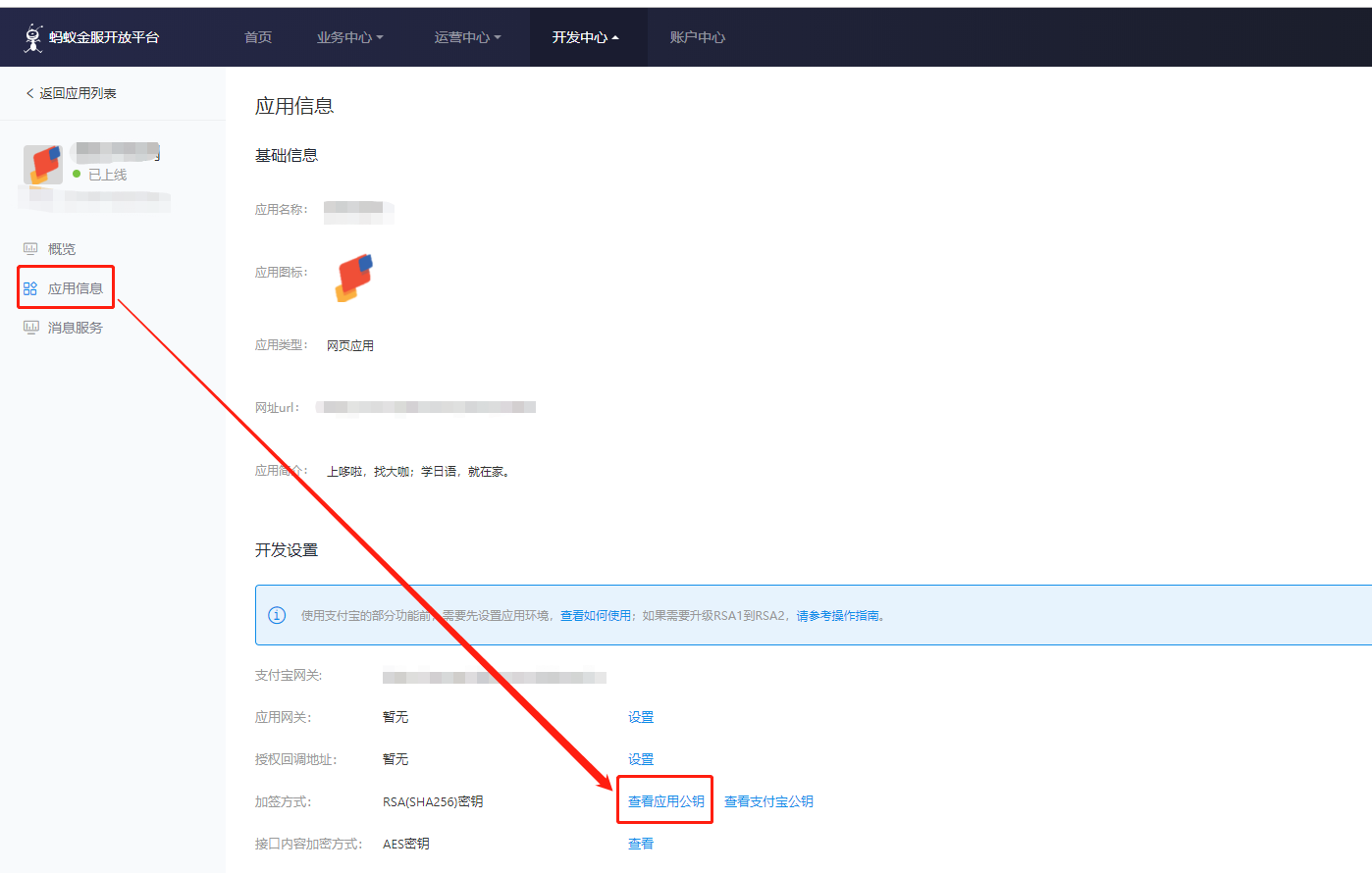Click the 暂无 value for 授权回调地址
1372x873 pixels.
tap(396, 759)
